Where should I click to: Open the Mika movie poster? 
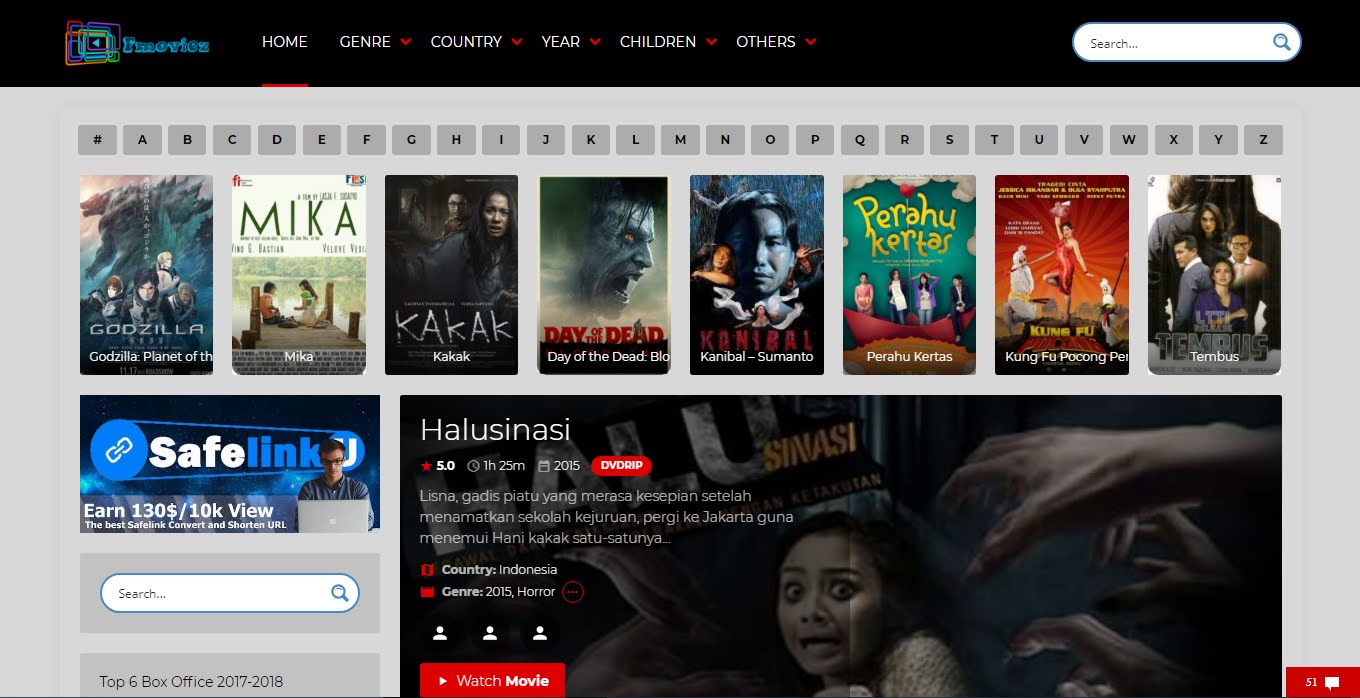(299, 275)
